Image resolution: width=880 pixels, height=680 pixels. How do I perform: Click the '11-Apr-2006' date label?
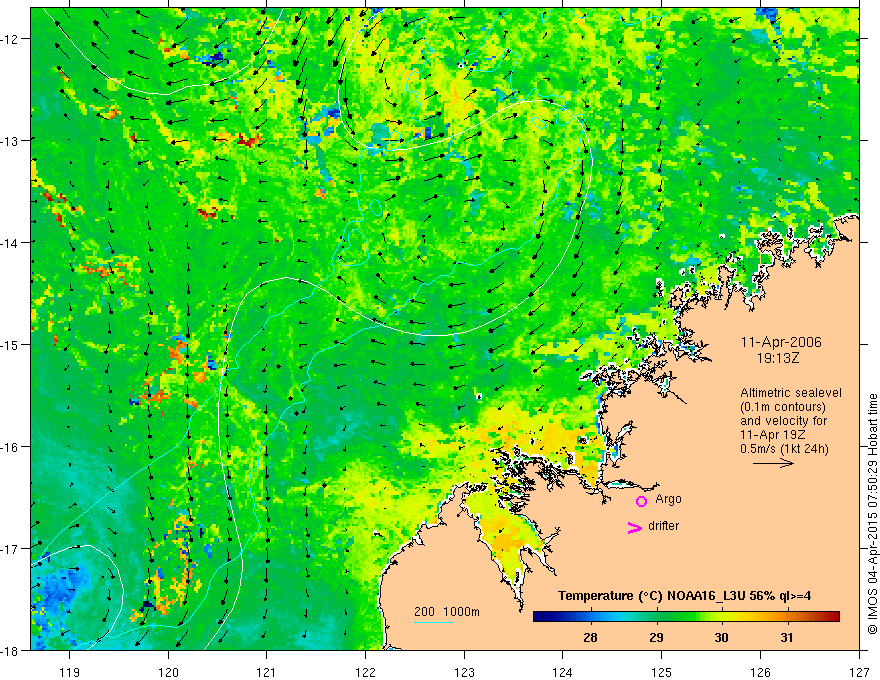781,342
